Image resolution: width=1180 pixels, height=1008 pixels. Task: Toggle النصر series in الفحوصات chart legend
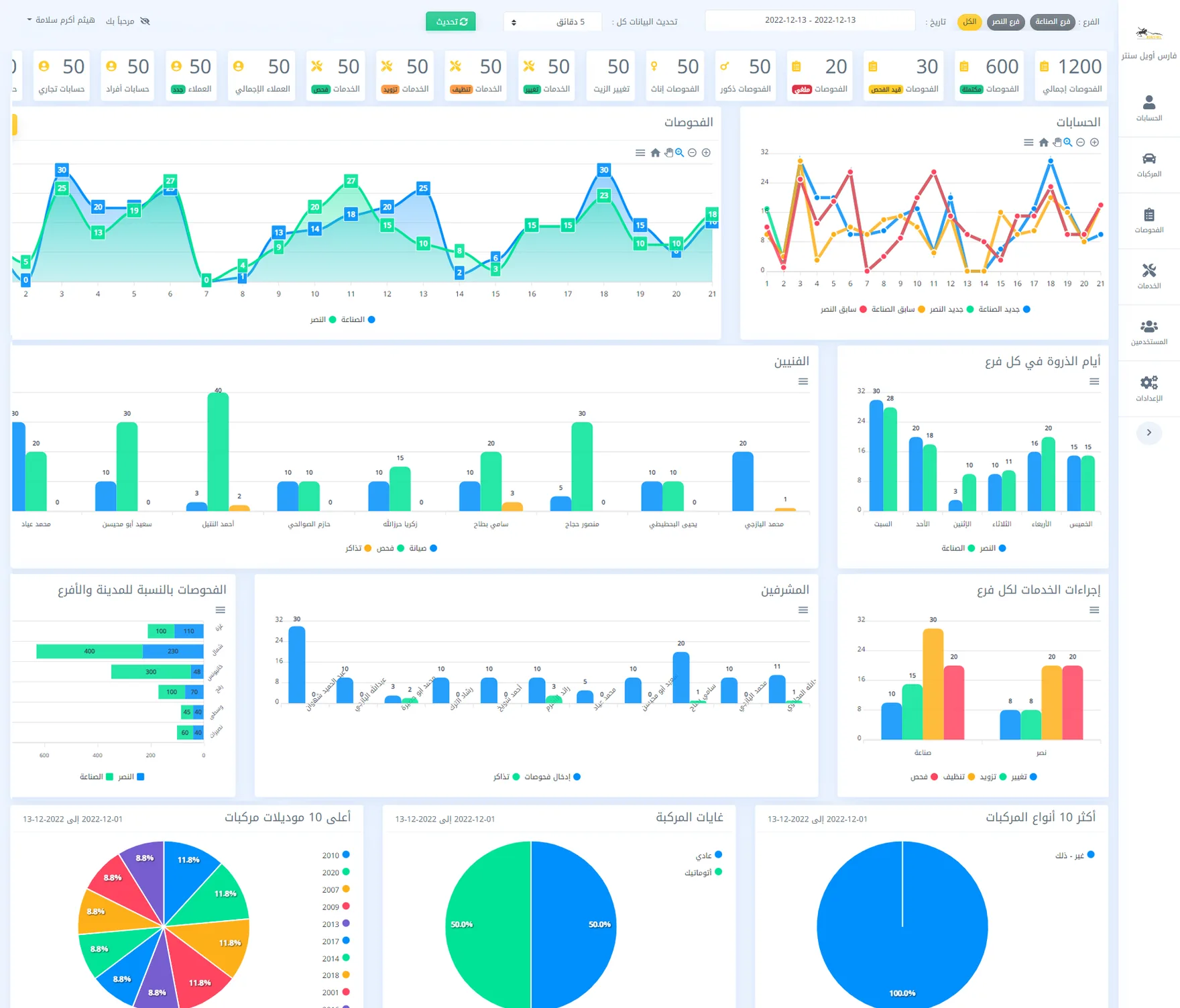point(323,320)
